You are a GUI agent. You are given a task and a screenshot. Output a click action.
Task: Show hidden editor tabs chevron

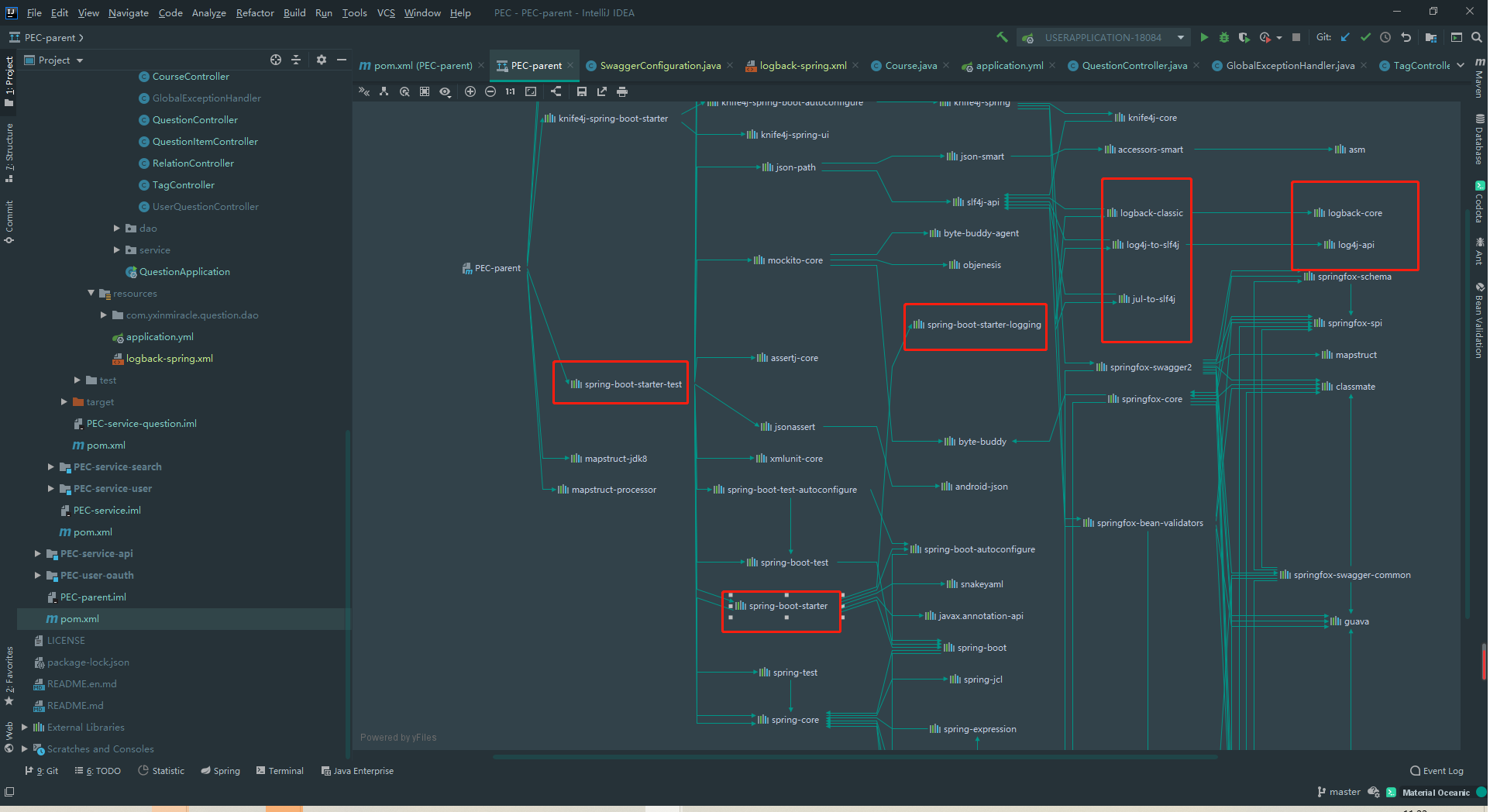tap(1461, 65)
